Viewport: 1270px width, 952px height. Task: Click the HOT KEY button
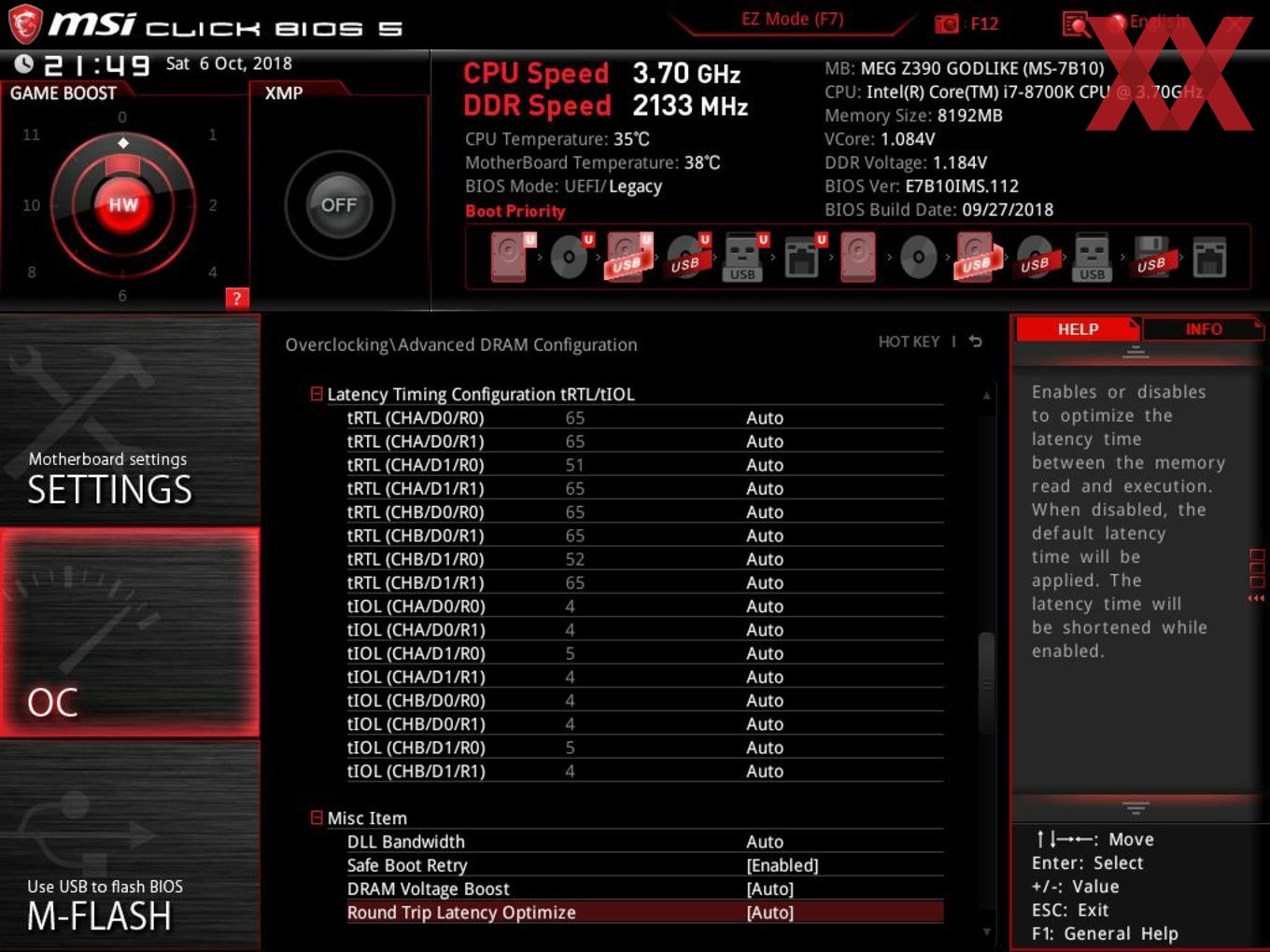909,342
